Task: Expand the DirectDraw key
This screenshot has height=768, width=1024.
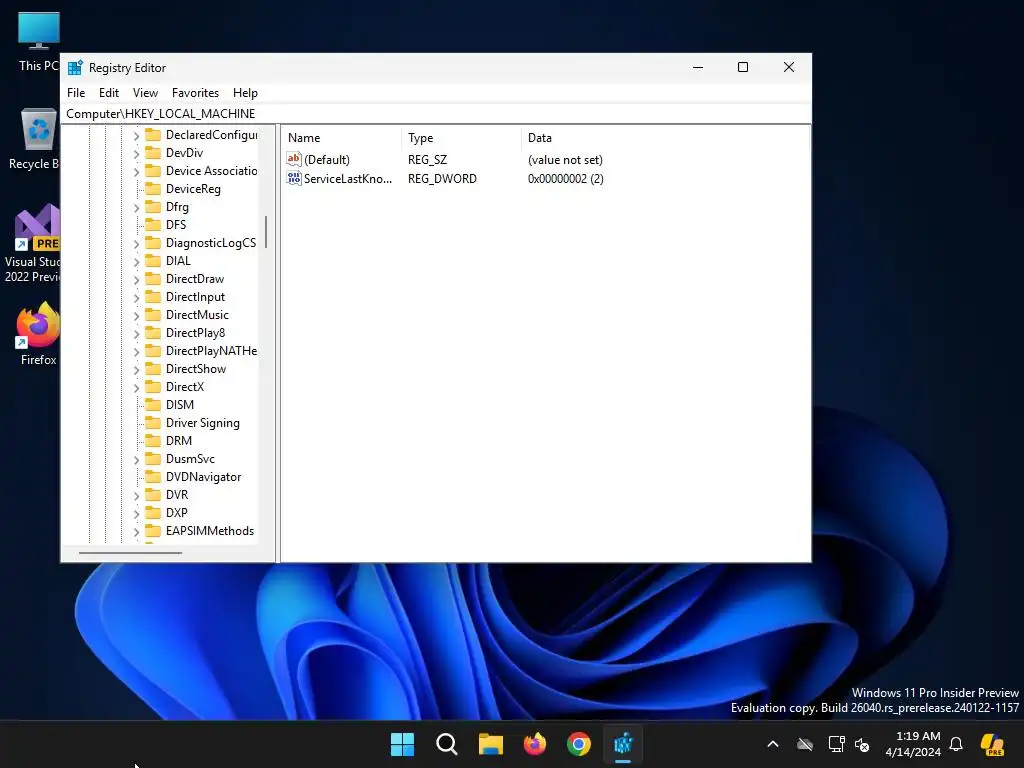Action: tap(136, 280)
